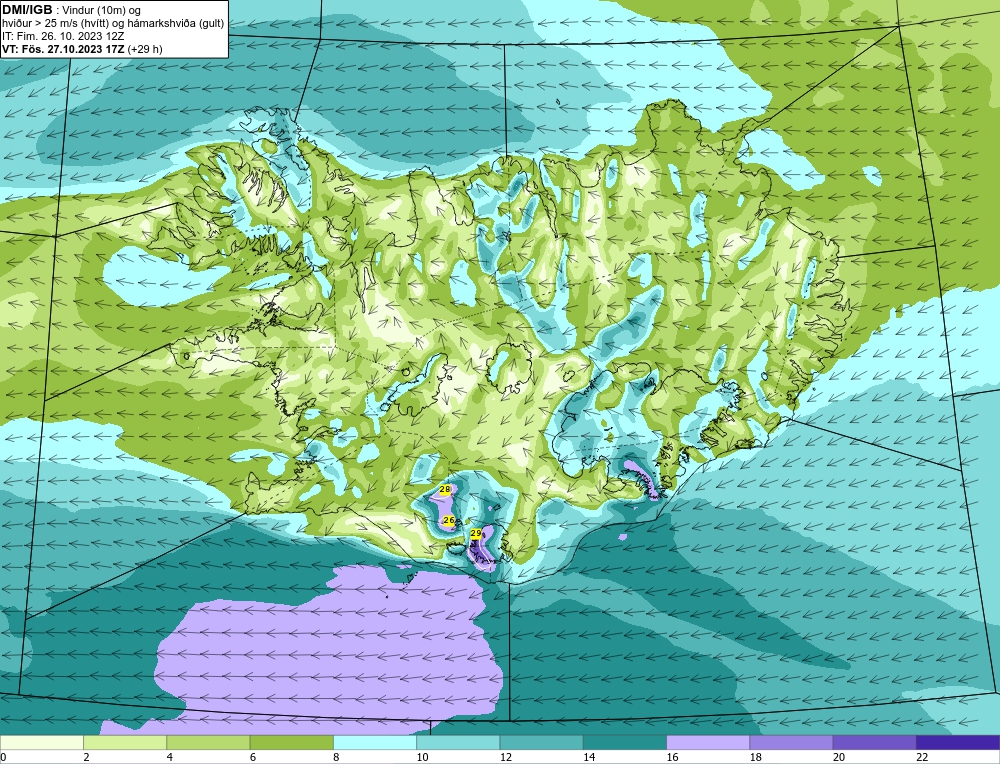Viewport: 1000px width, 764px height.
Task: Pick the 18–20 m/s medium purple swatch
Action: tap(791, 742)
